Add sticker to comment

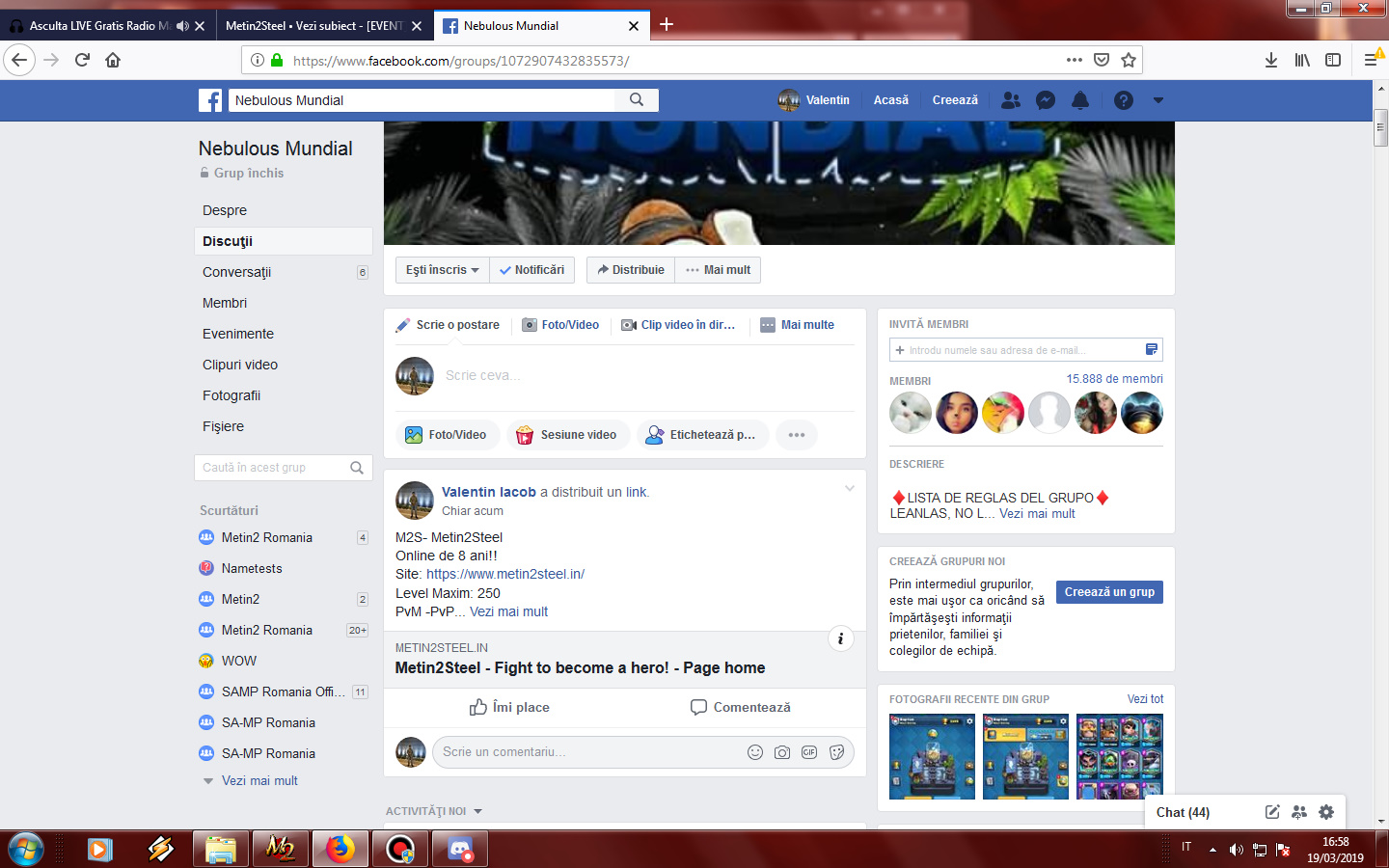pos(836,752)
